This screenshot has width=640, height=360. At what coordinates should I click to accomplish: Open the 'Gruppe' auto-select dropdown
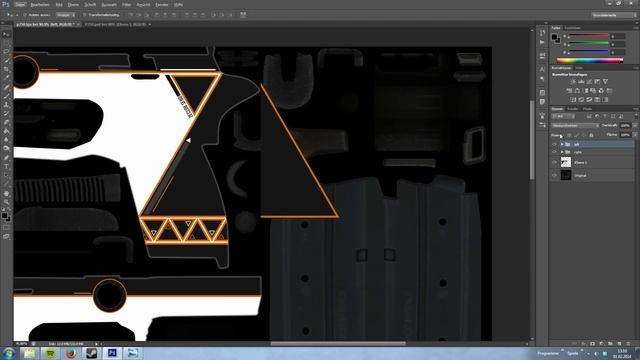pos(65,15)
